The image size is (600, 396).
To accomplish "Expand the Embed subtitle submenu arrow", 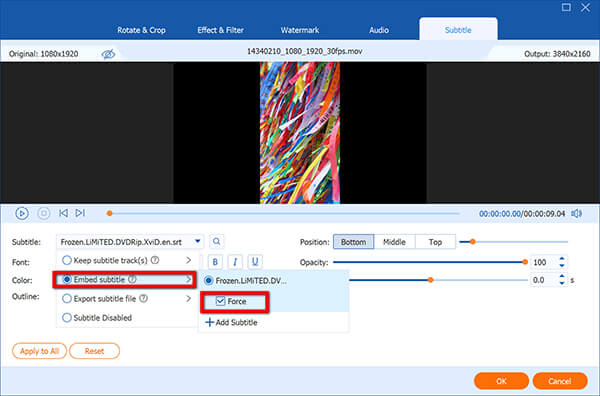I will tap(189, 280).
